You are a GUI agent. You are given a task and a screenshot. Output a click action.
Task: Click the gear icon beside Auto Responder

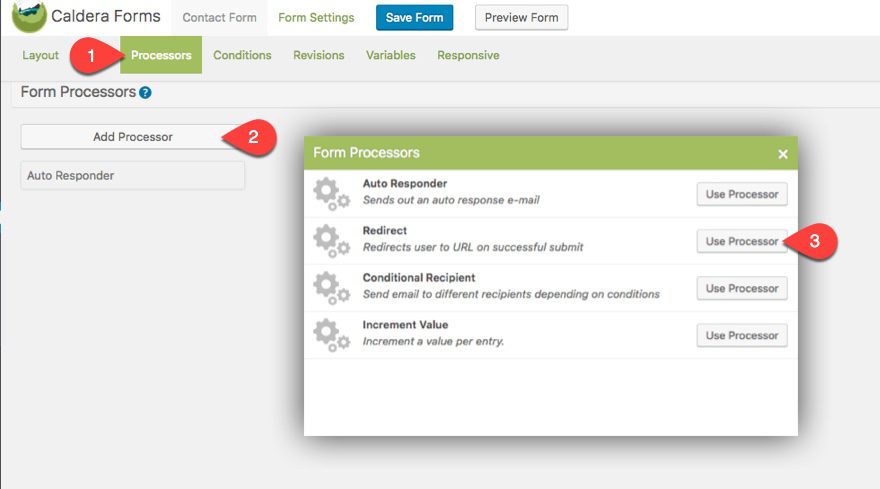[331, 194]
